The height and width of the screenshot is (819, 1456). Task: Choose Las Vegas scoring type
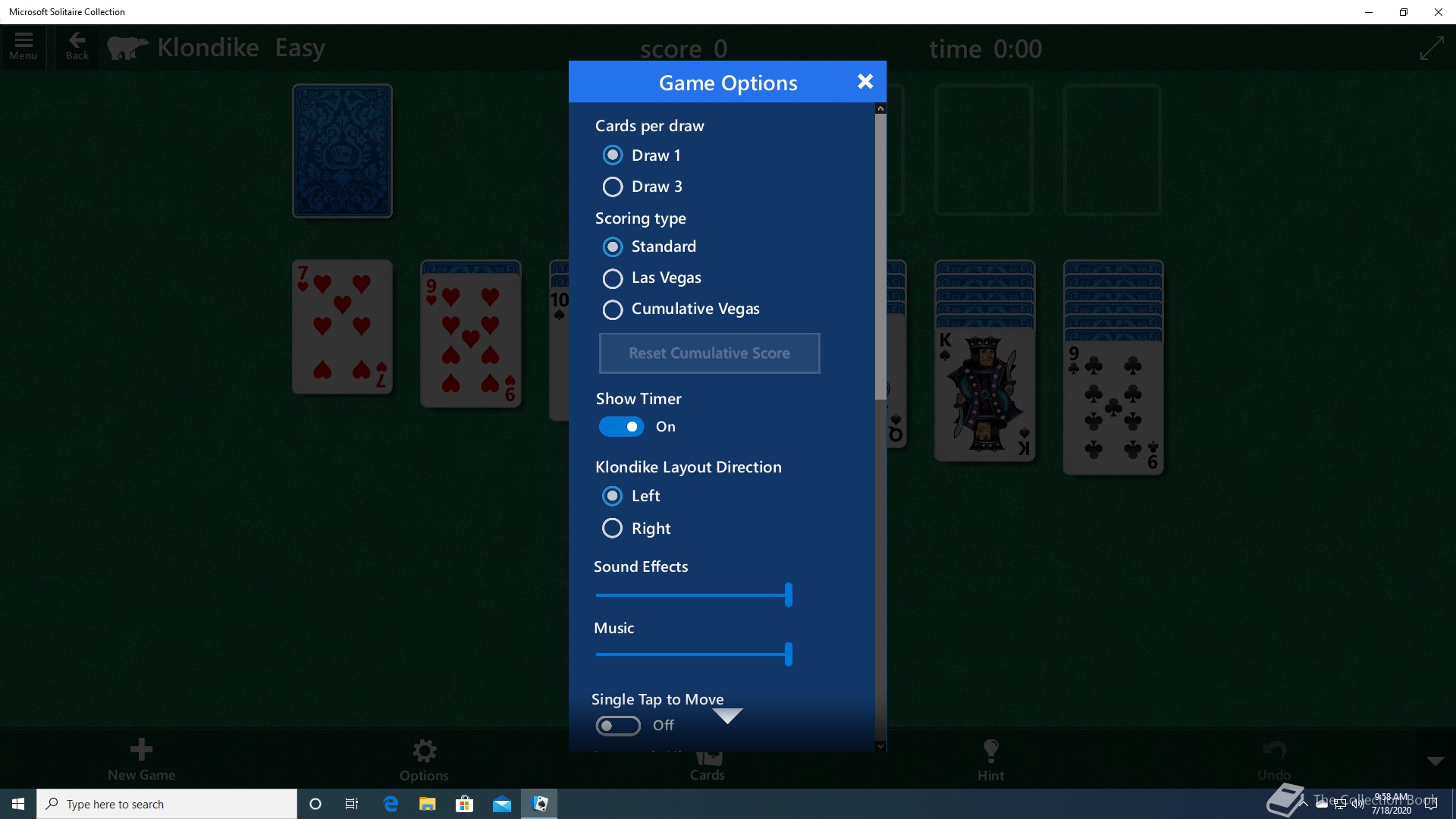(x=652, y=278)
